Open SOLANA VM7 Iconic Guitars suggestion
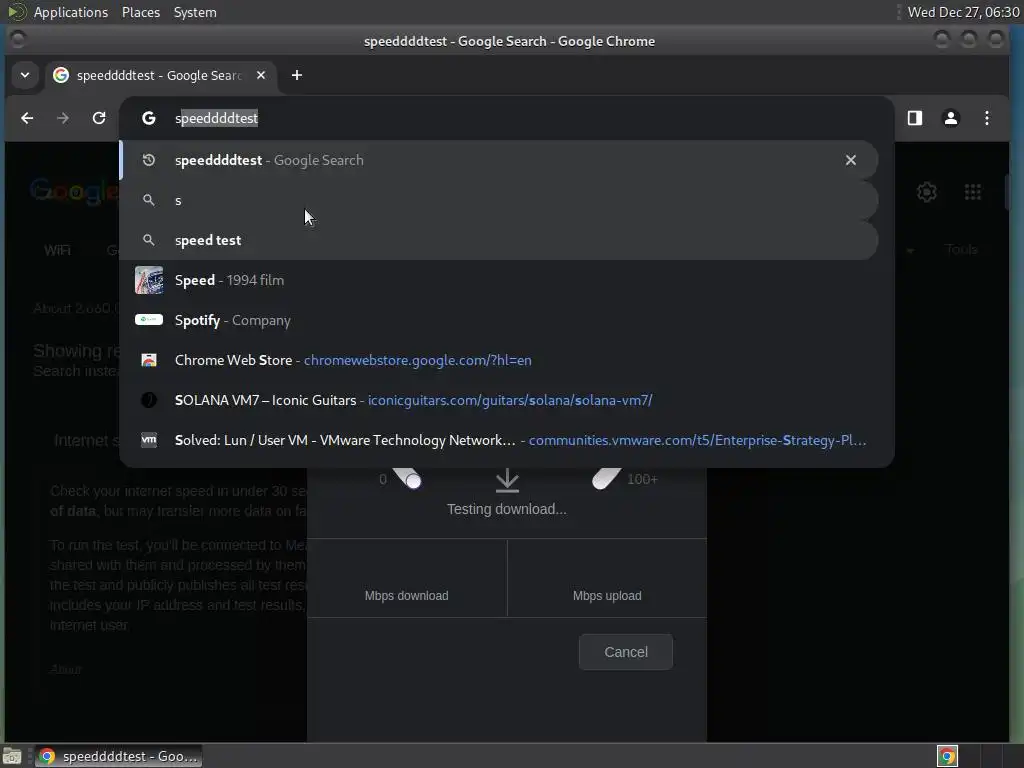The image size is (1024, 768). point(499,400)
